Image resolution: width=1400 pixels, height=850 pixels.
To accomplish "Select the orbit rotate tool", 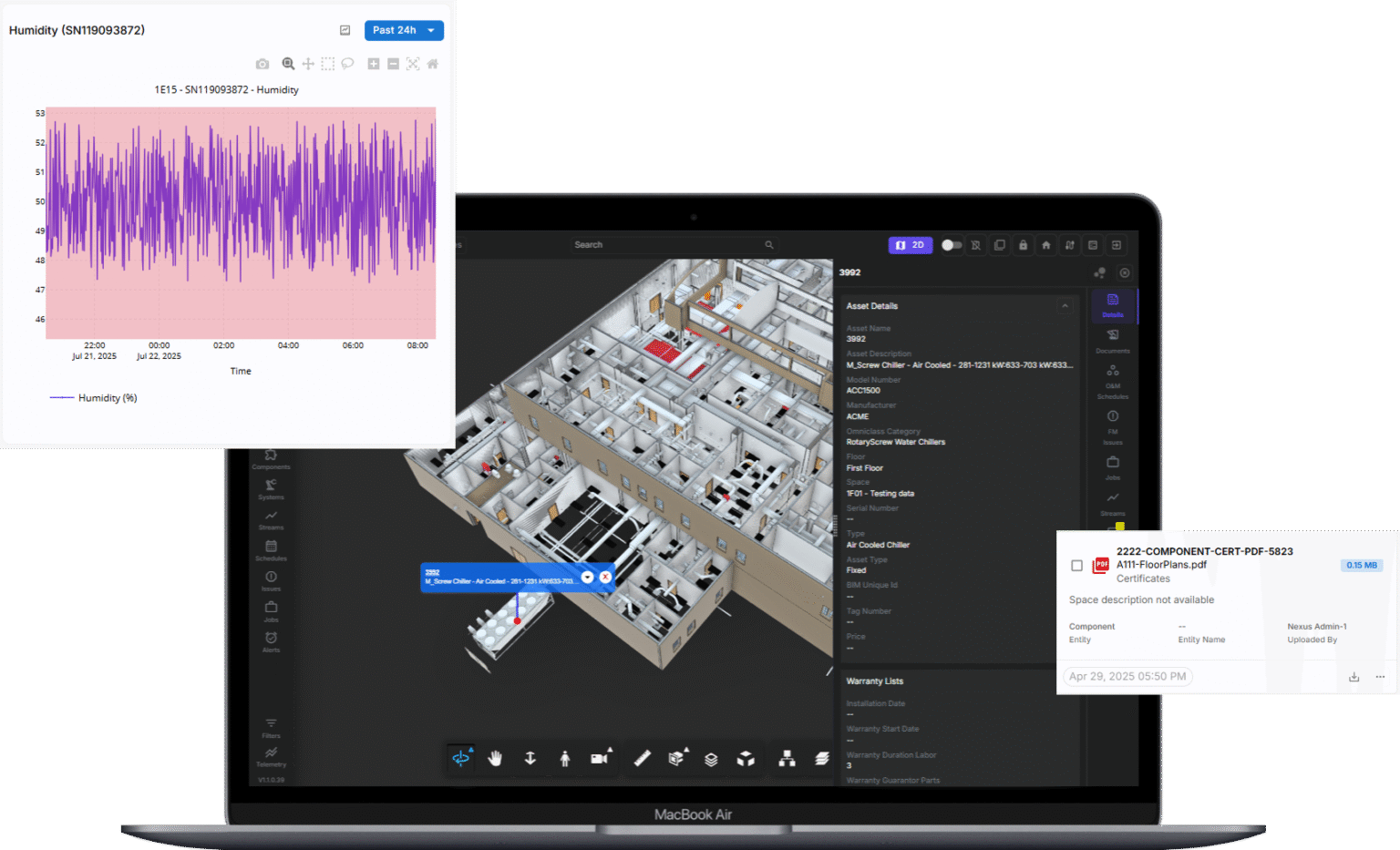I will click(461, 758).
